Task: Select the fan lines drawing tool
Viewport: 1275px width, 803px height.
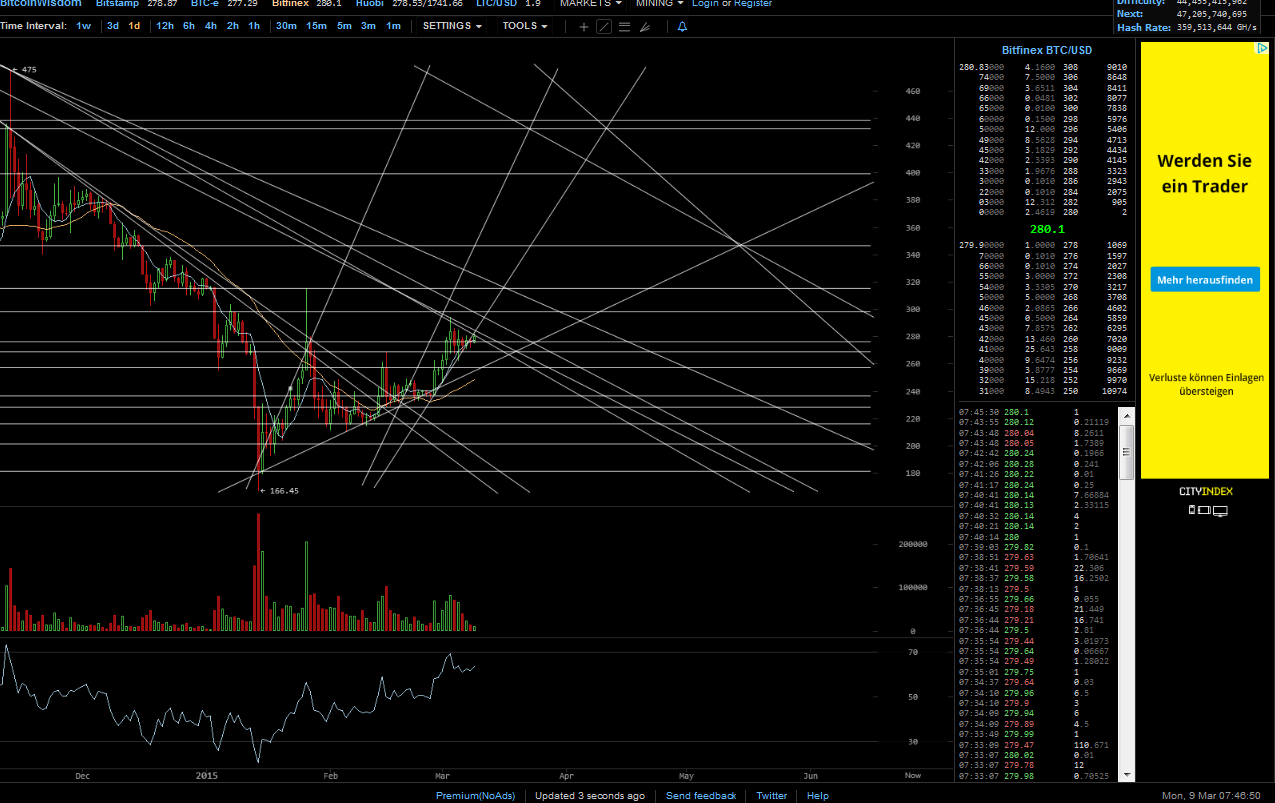Action: (644, 26)
